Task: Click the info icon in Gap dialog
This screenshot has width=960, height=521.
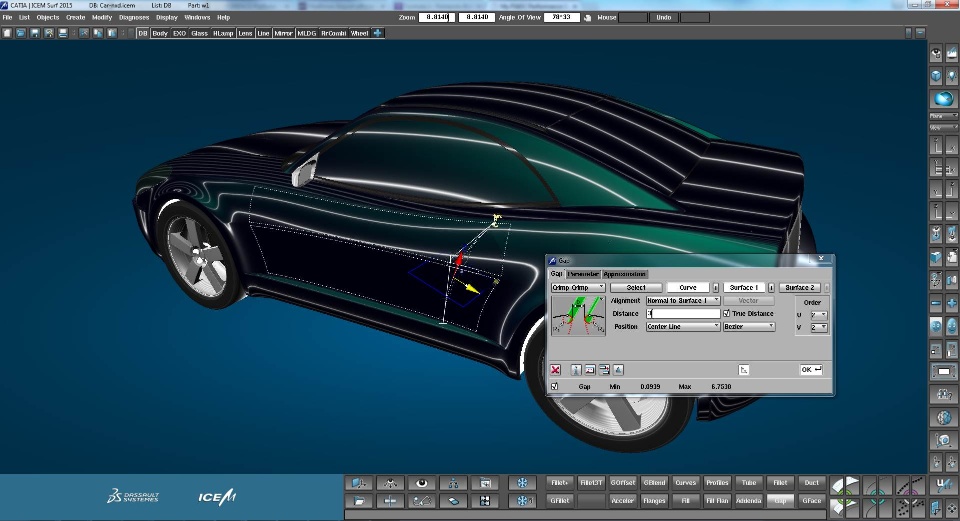Action: pos(576,370)
